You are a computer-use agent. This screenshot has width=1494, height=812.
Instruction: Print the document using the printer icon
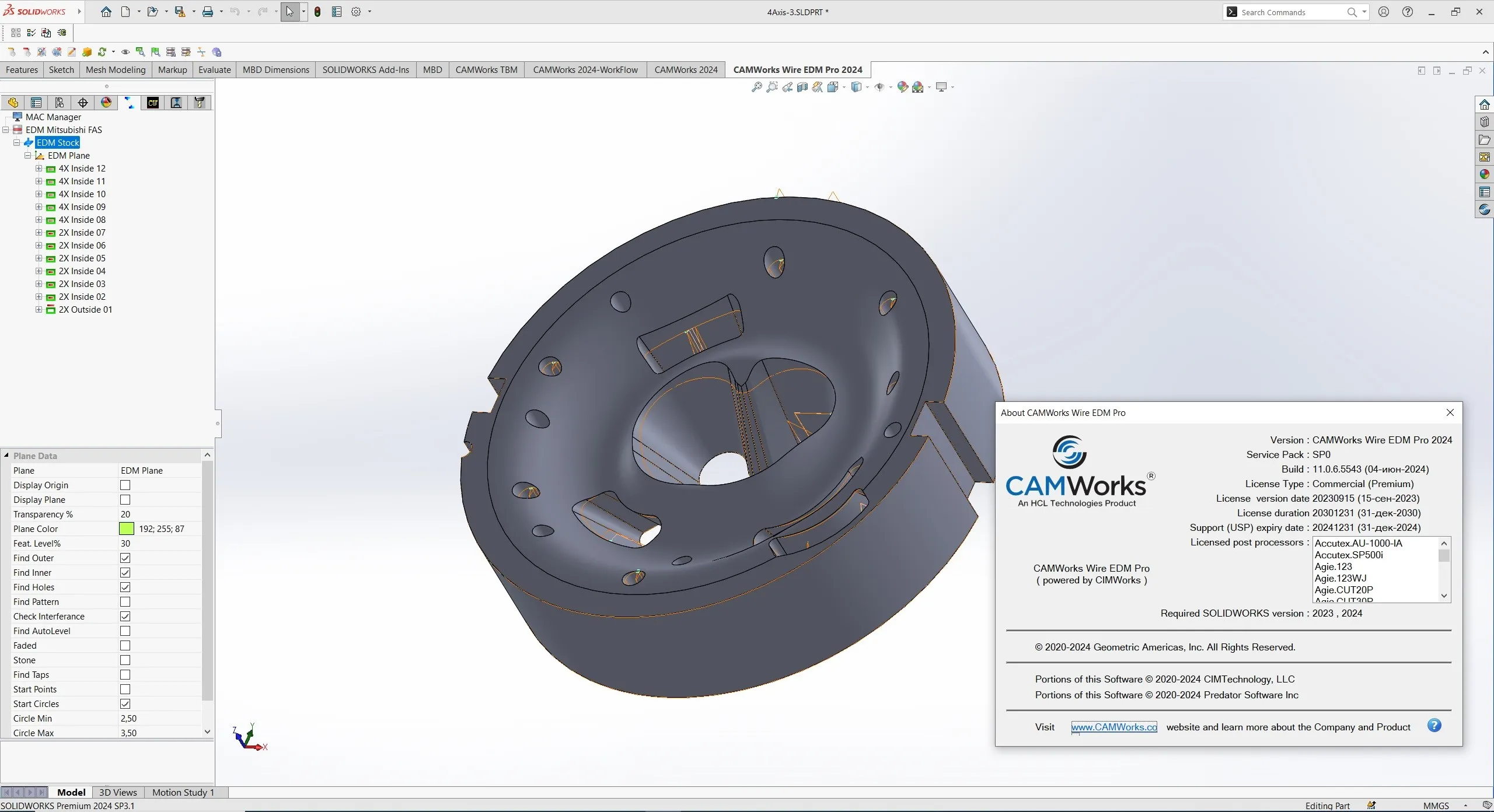207,12
